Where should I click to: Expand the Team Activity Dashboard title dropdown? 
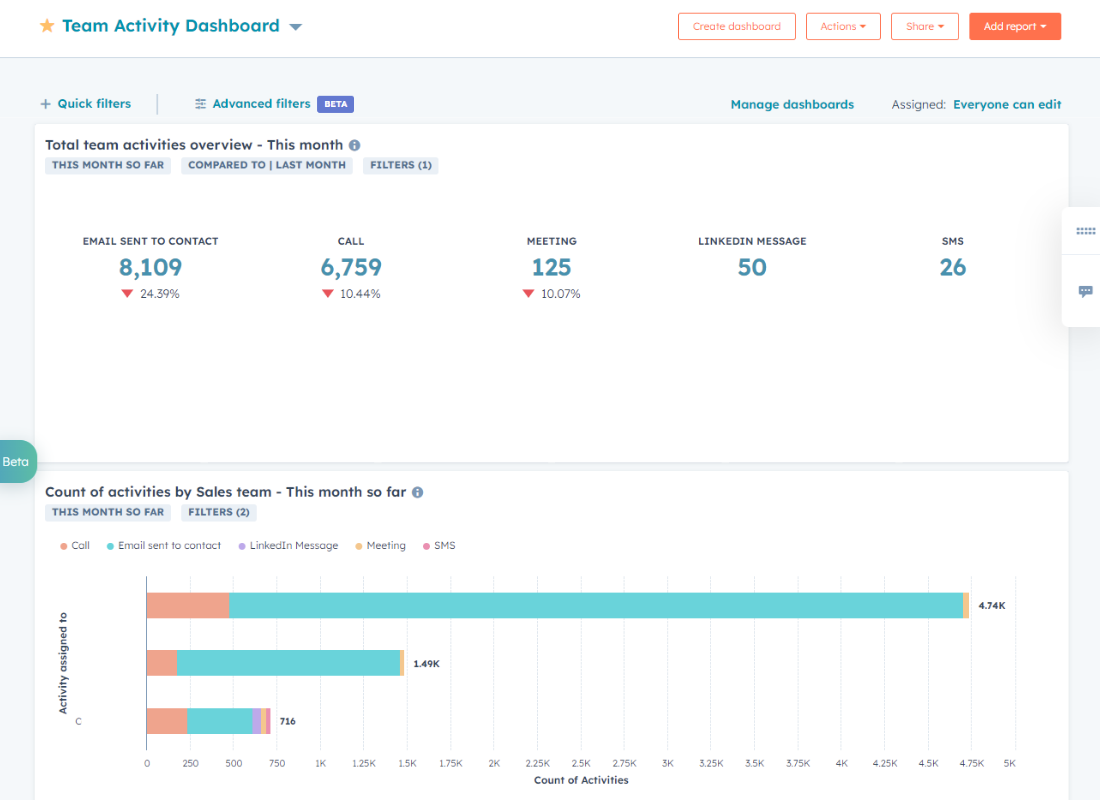click(x=295, y=26)
